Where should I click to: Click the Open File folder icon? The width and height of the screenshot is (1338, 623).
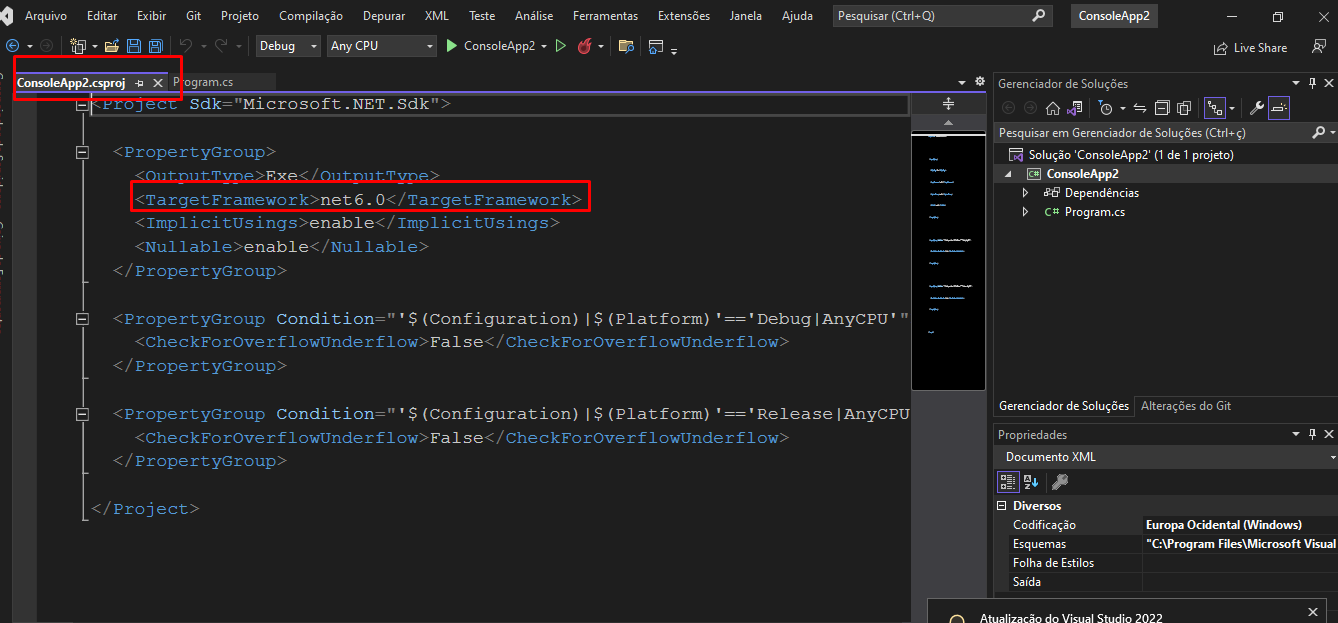(112, 46)
